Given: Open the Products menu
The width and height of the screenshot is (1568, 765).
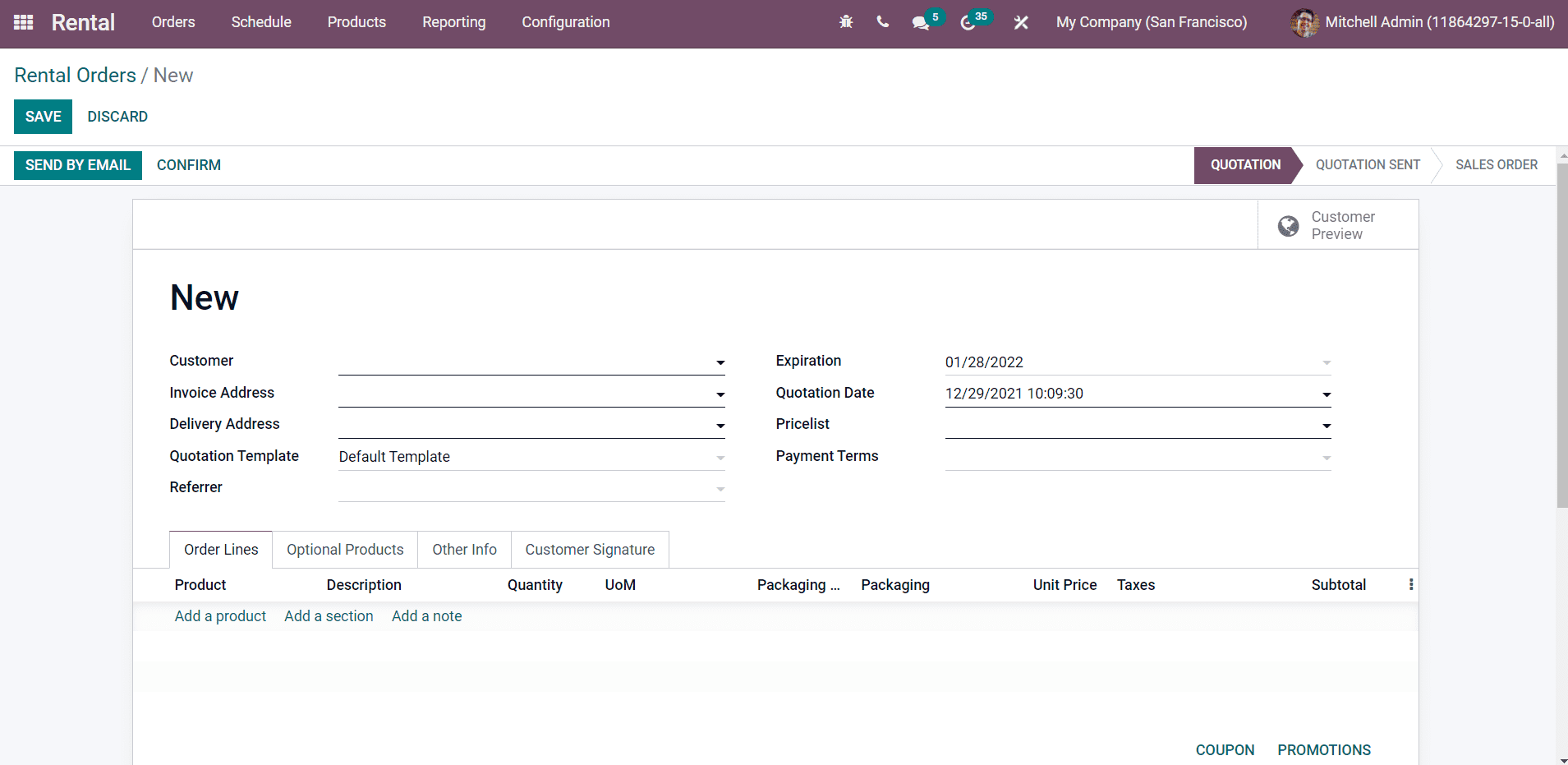Looking at the screenshot, I should point(356,22).
